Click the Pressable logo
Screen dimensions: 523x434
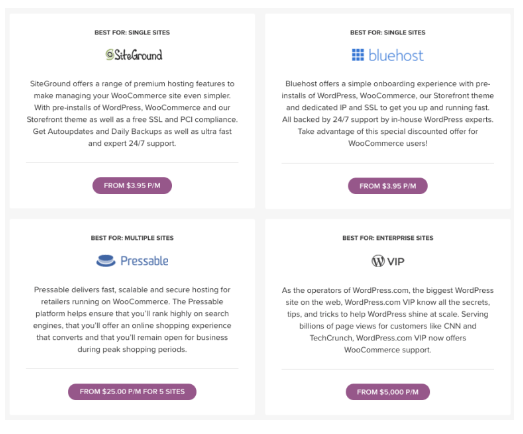tap(132, 261)
